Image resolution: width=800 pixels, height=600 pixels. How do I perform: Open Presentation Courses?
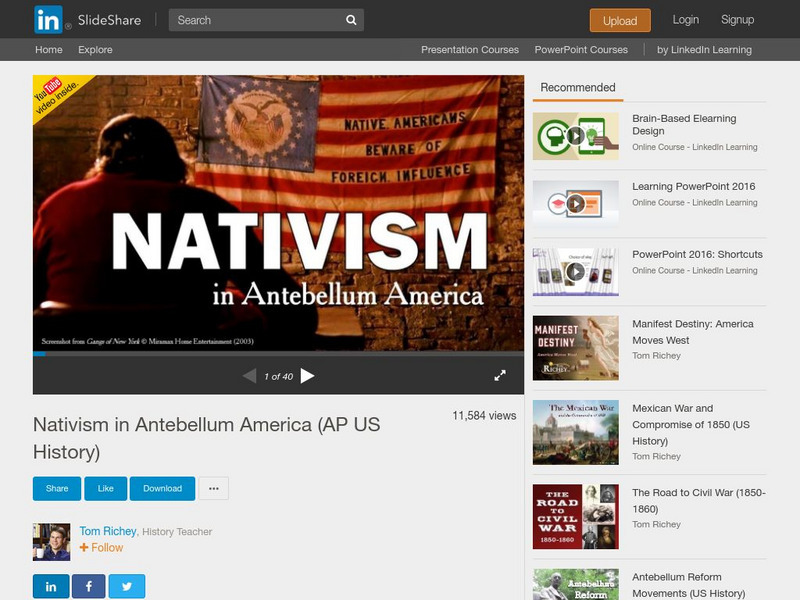coord(470,48)
